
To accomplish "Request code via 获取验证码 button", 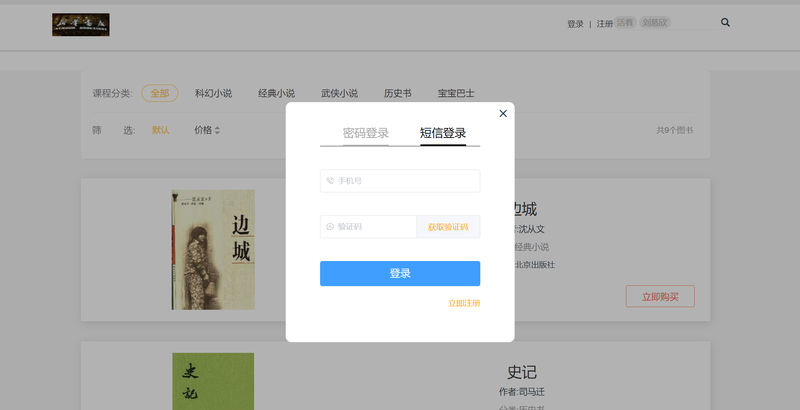I will pos(448,226).
